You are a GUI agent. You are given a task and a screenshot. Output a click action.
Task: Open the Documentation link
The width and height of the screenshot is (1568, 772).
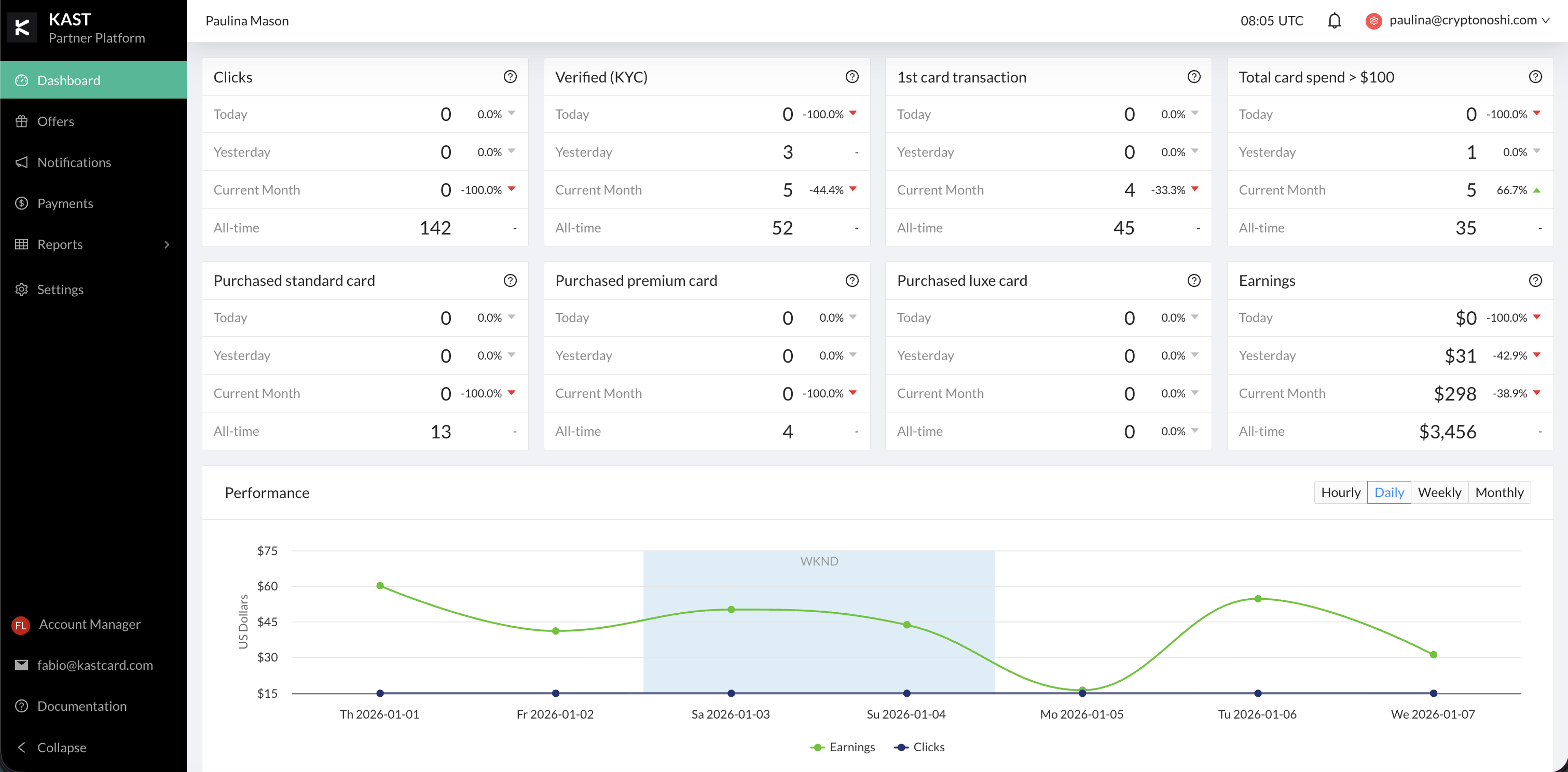click(81, 706)
